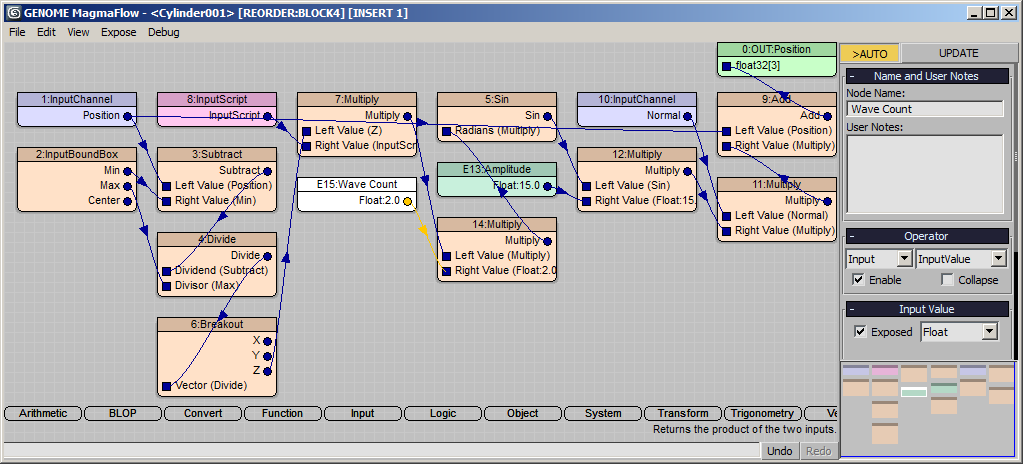1023x464 pixels.
Task: Click the Node Name input field
Action: pos(925,109)
